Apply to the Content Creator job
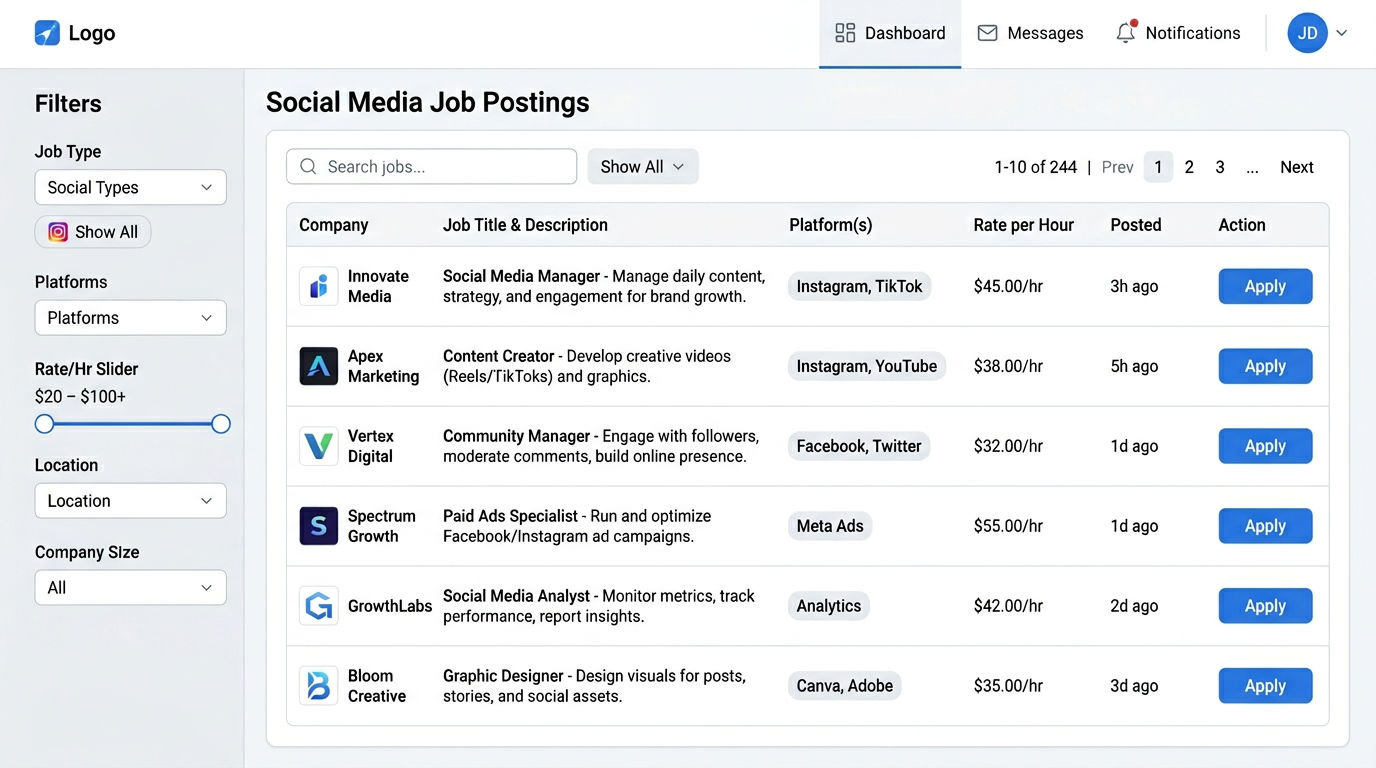The height and width of the screenshot is (768, 1376). [1265, 366]
